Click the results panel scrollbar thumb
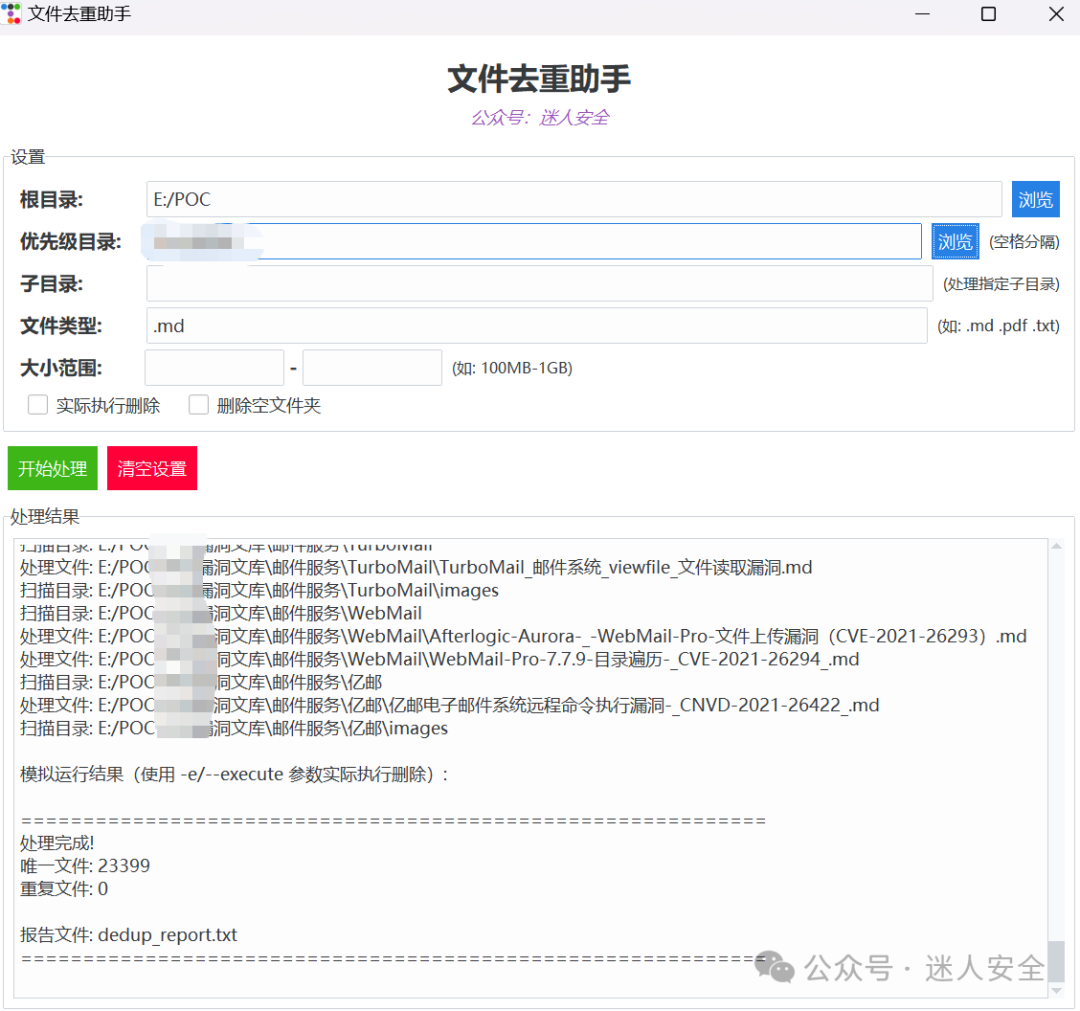The height and width of the screenshot is (1011, 1080). 1056,961
